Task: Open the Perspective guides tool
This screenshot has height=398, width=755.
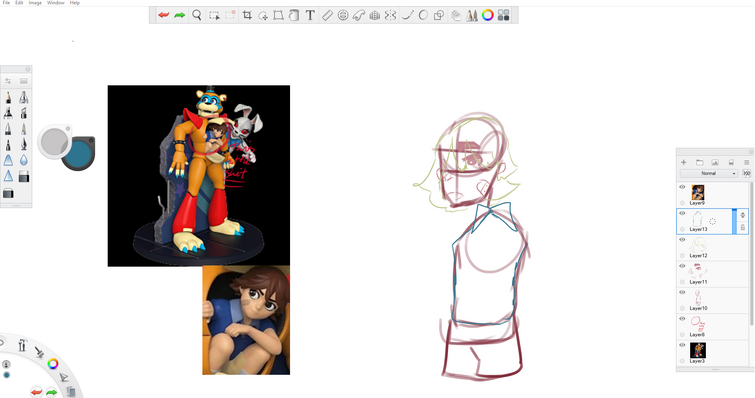Action: pyautogui.click(x=375, y=15)
